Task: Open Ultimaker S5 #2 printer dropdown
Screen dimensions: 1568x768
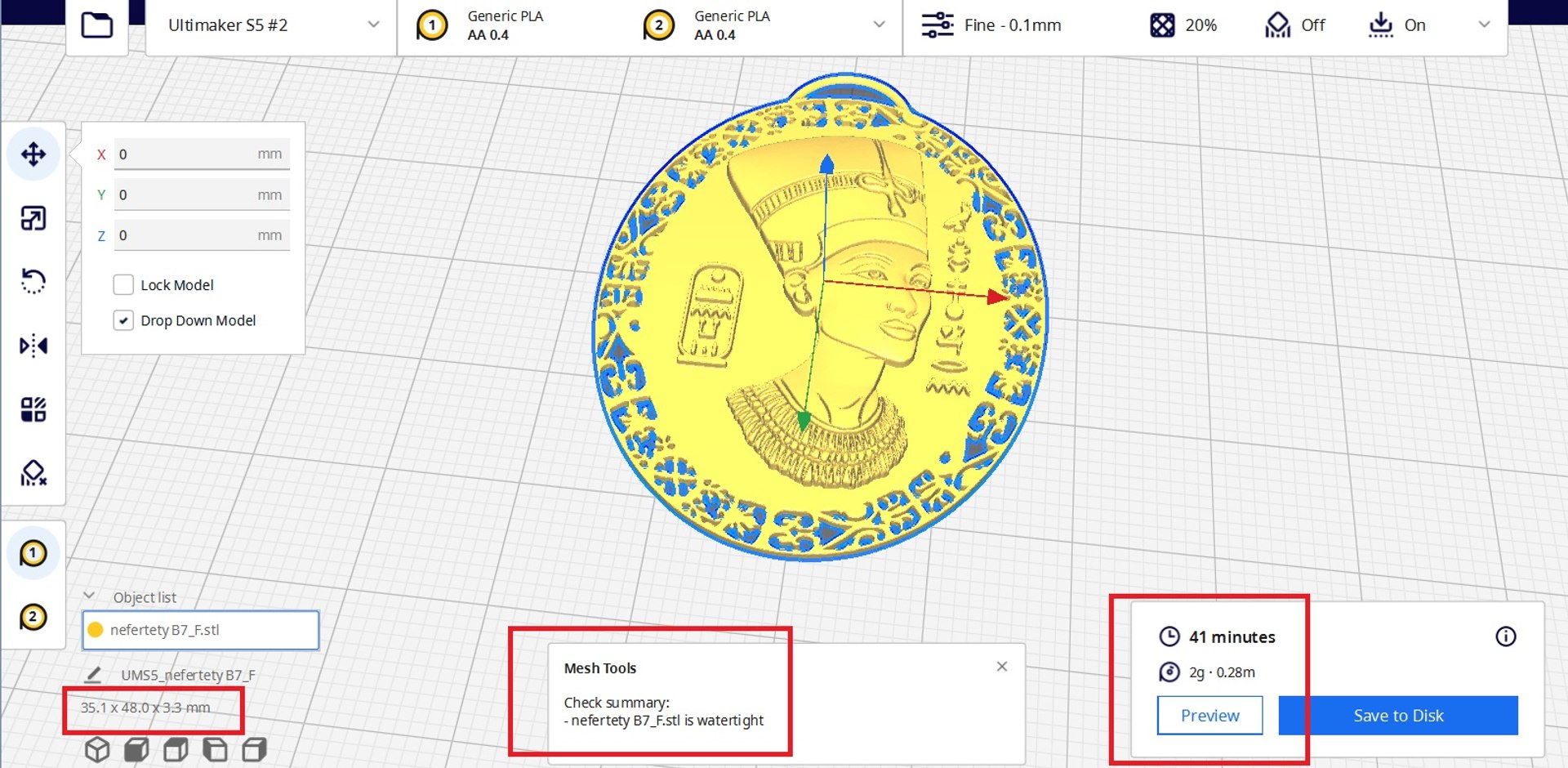Action: pyautogui.click(x=271, y=25)
